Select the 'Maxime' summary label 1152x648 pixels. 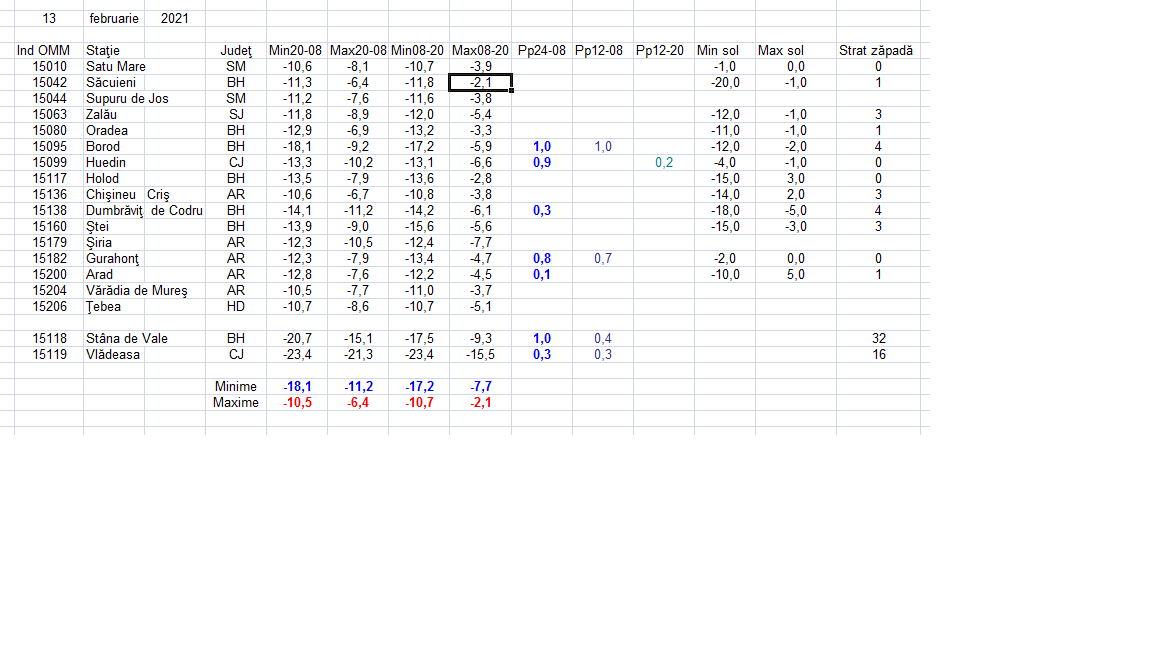236,403
